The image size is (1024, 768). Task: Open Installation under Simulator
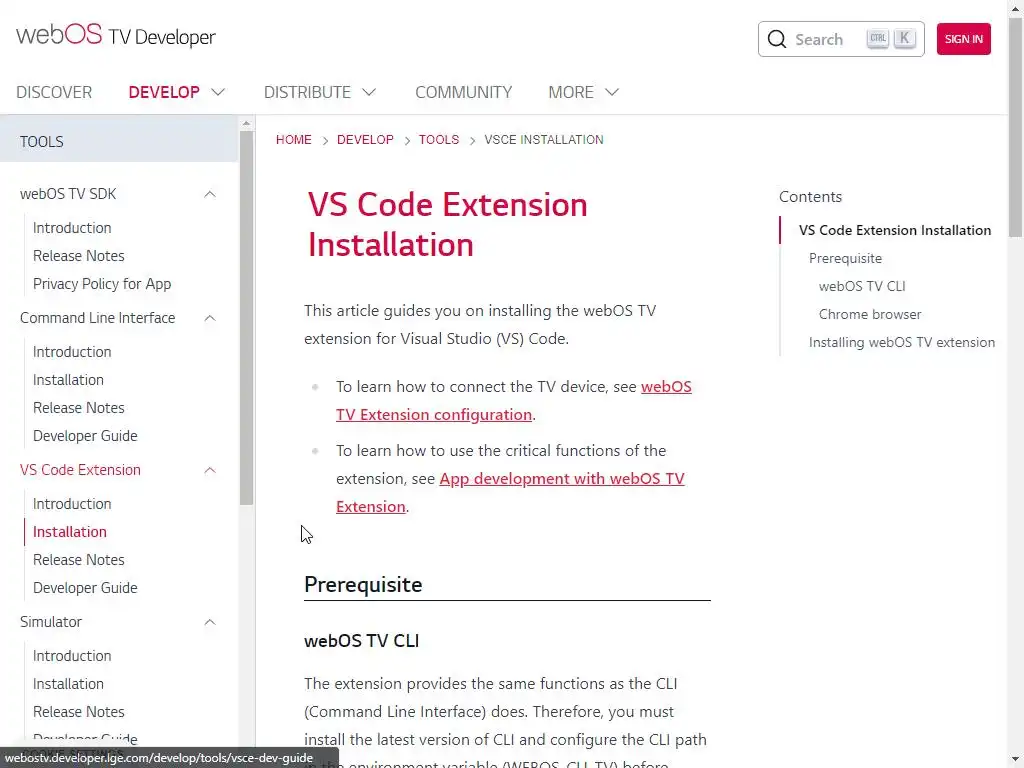click(68, 684)
